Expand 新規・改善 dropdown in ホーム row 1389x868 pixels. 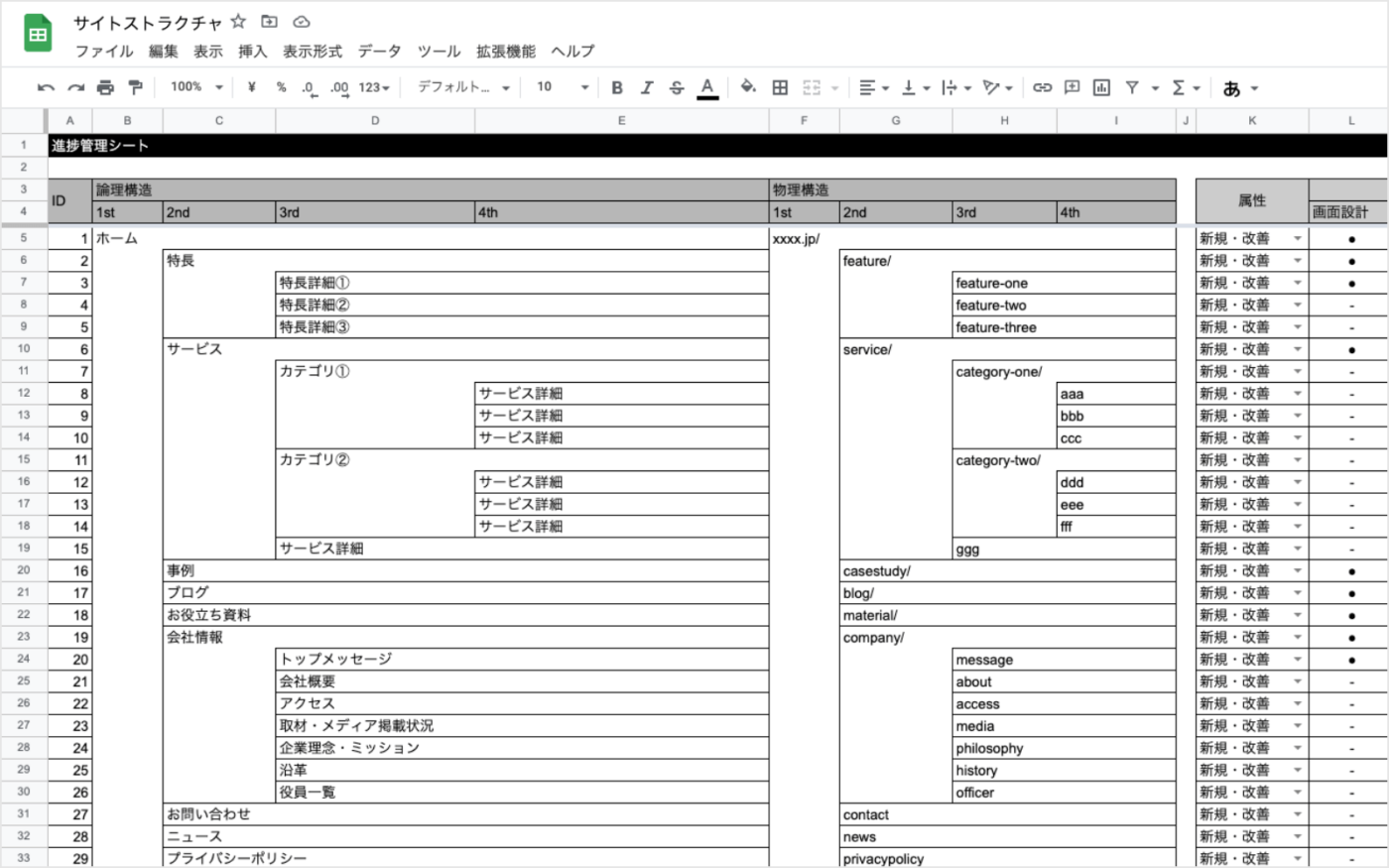point(1297,239)
